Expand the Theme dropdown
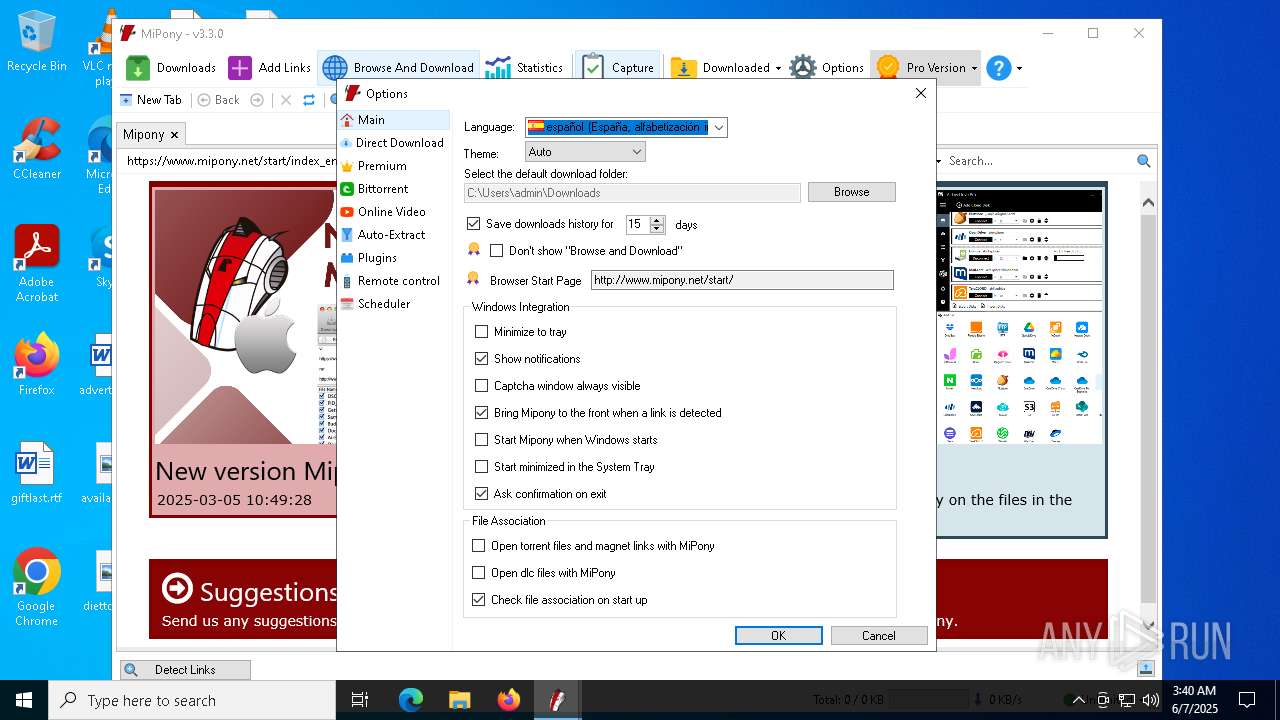1280x720 pixels. pyautogui.click(x=636, y=152)
